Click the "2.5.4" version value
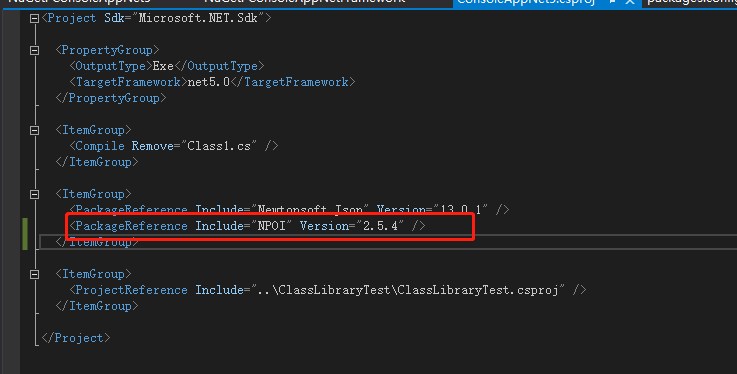Image resolution: width=737 pixels, height=374 pixels. [x=380, y=226]
